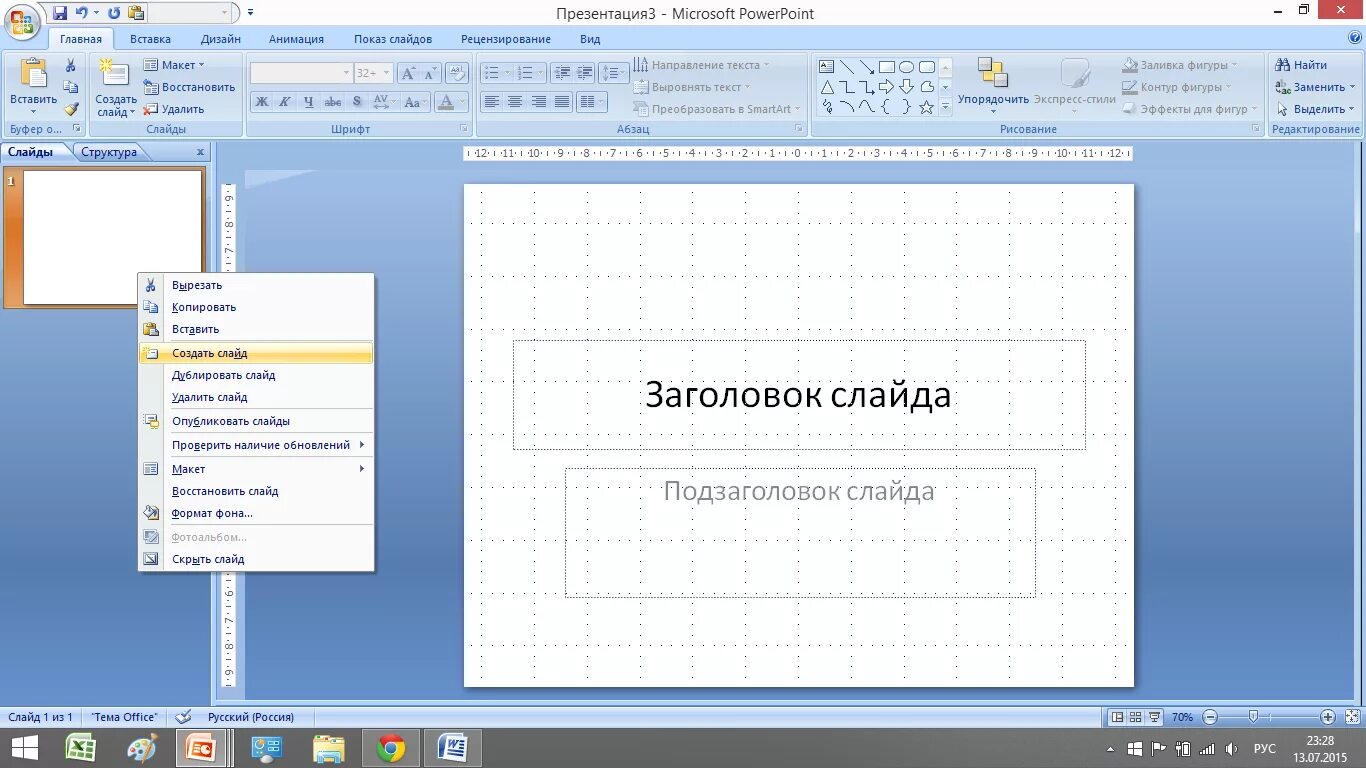The width and height of the screenshot is (1366, 768).
Task: Center-align the text
Action: (x=515, y=102)
